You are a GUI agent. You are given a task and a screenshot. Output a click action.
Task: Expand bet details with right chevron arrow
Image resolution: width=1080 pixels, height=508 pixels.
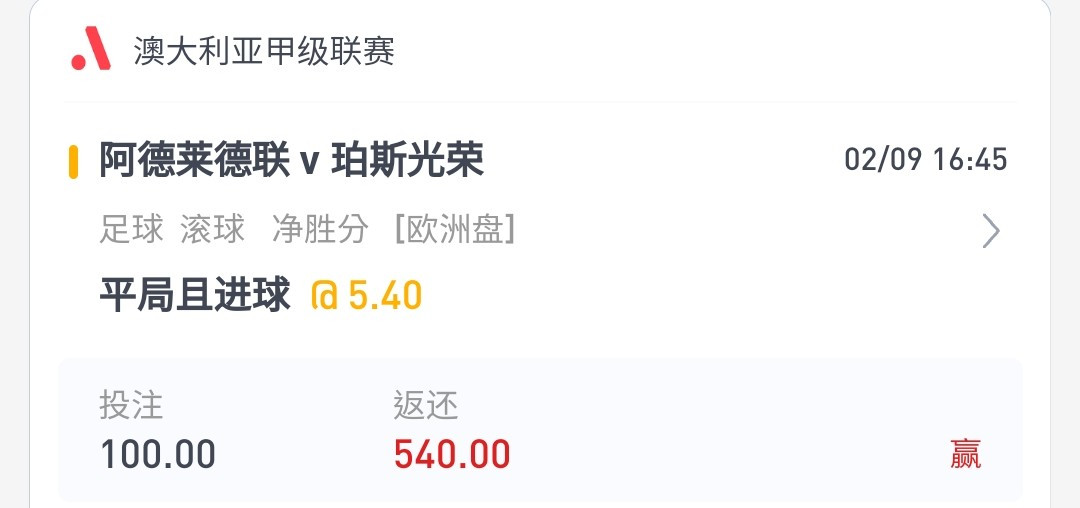point(990,231)
